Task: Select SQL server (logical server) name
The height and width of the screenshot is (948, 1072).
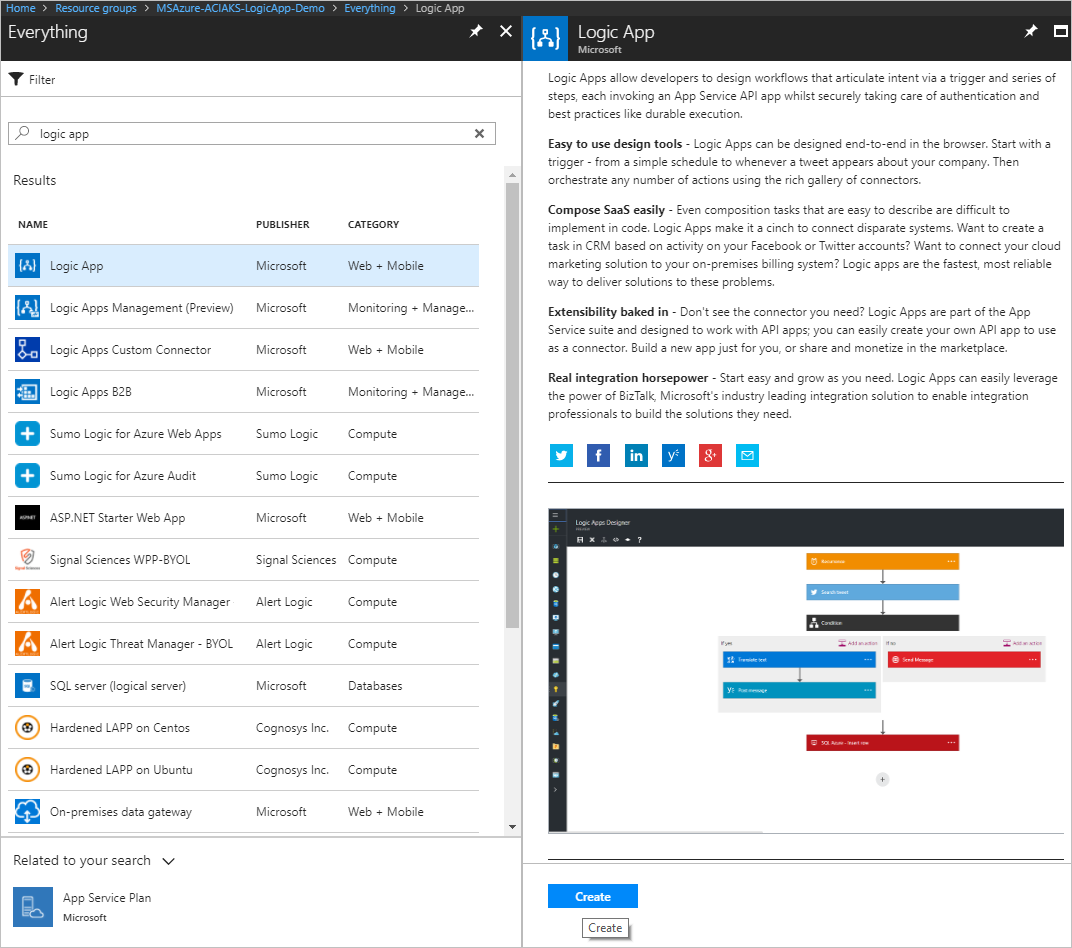Action: [x=118, y=686]
